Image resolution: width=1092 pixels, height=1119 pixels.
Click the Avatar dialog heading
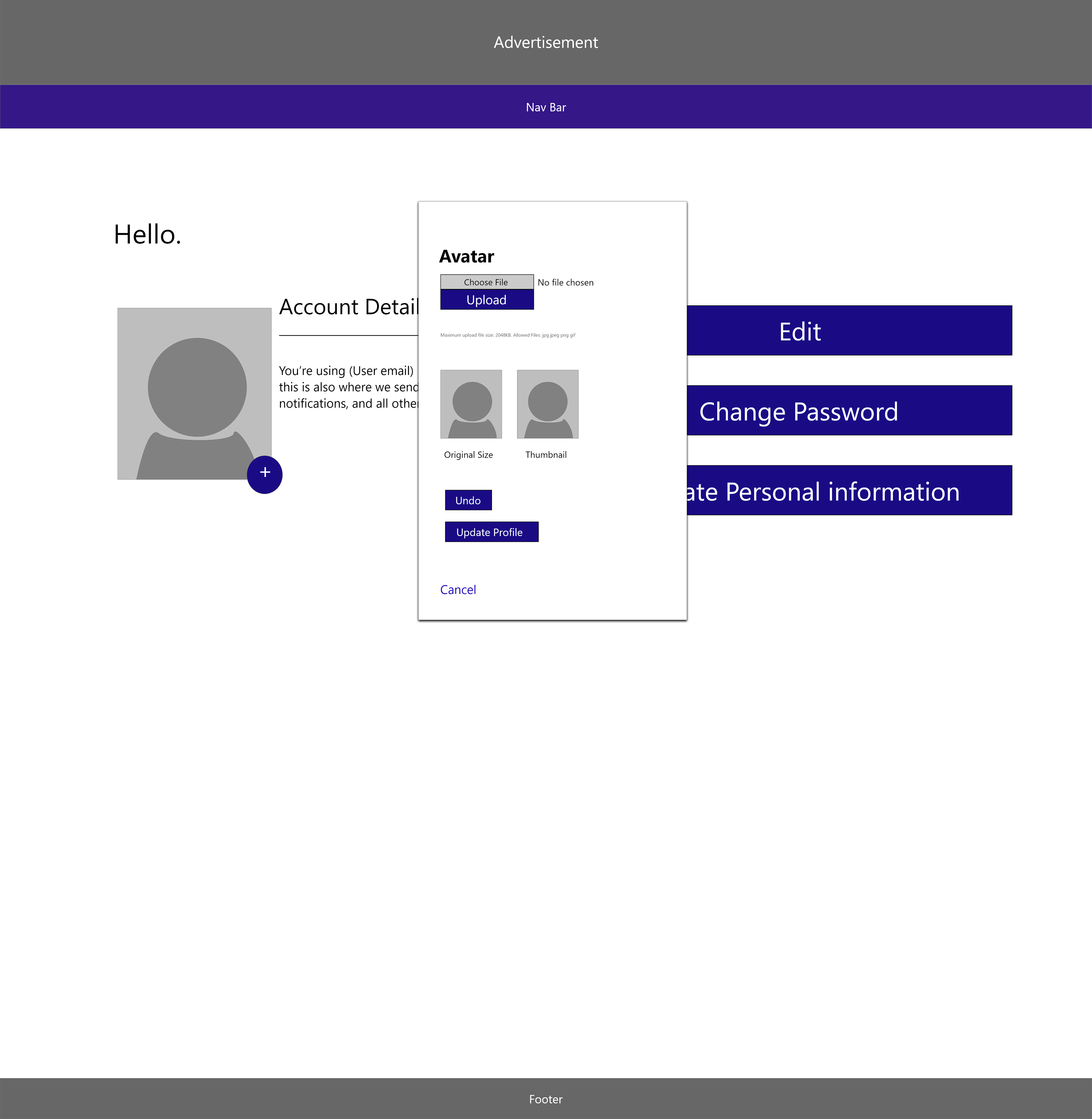[466, 256]
